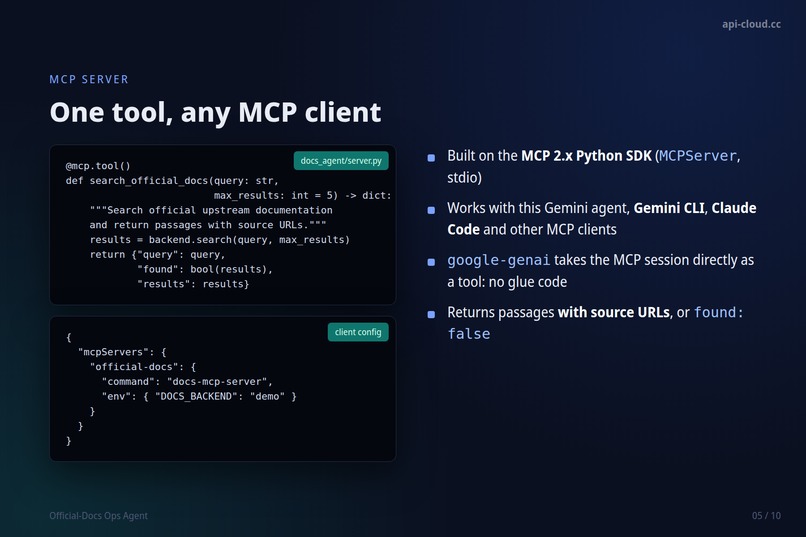Click the results = backend.search line
This screenshot has width=806, height=537.
click(219, 239)
